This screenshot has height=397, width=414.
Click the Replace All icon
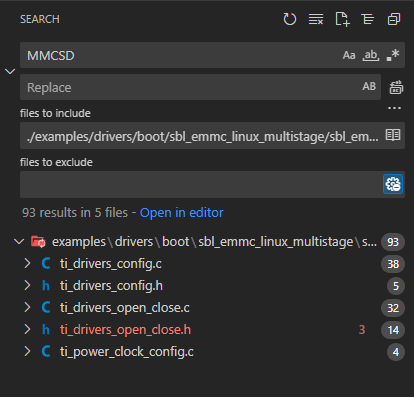pos(396,87)
